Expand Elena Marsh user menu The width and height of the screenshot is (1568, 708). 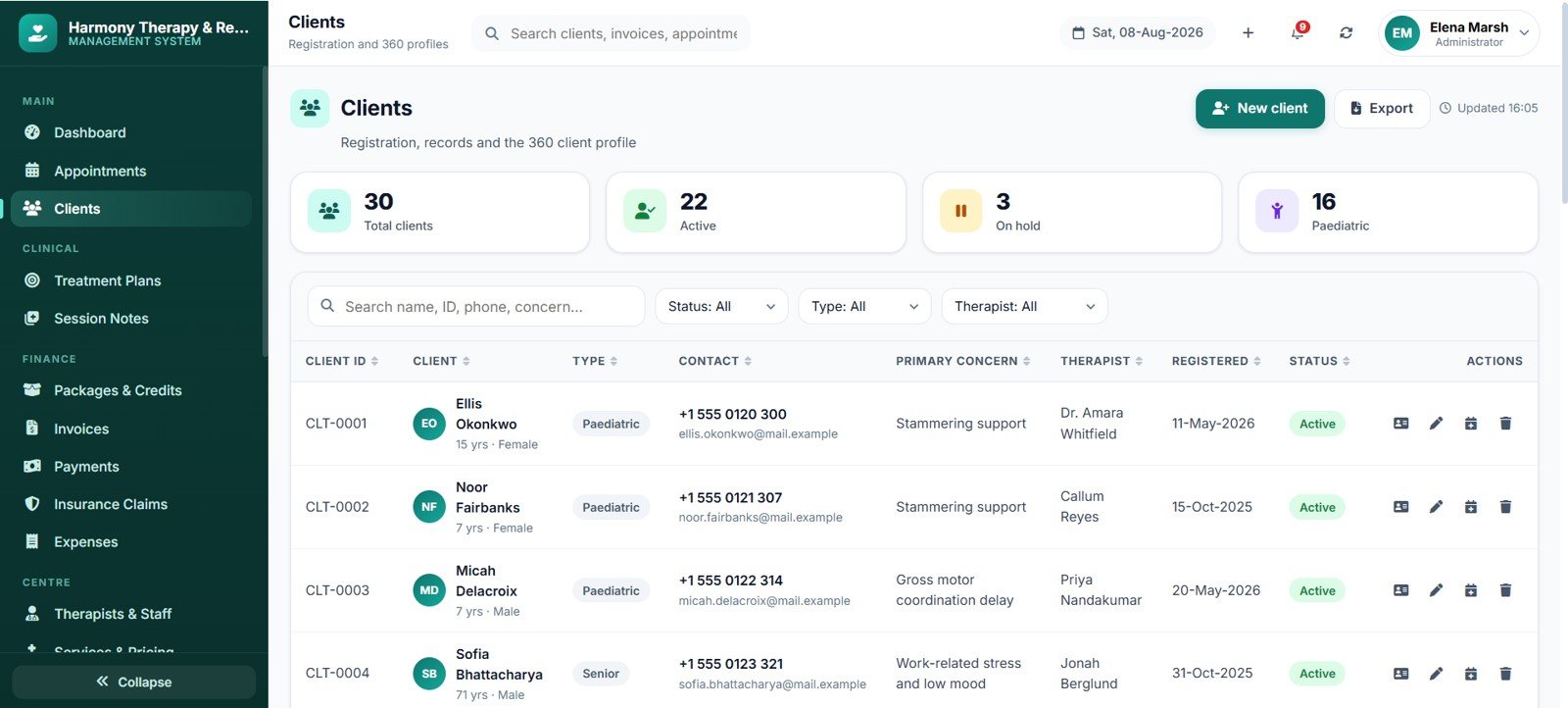1459,33
